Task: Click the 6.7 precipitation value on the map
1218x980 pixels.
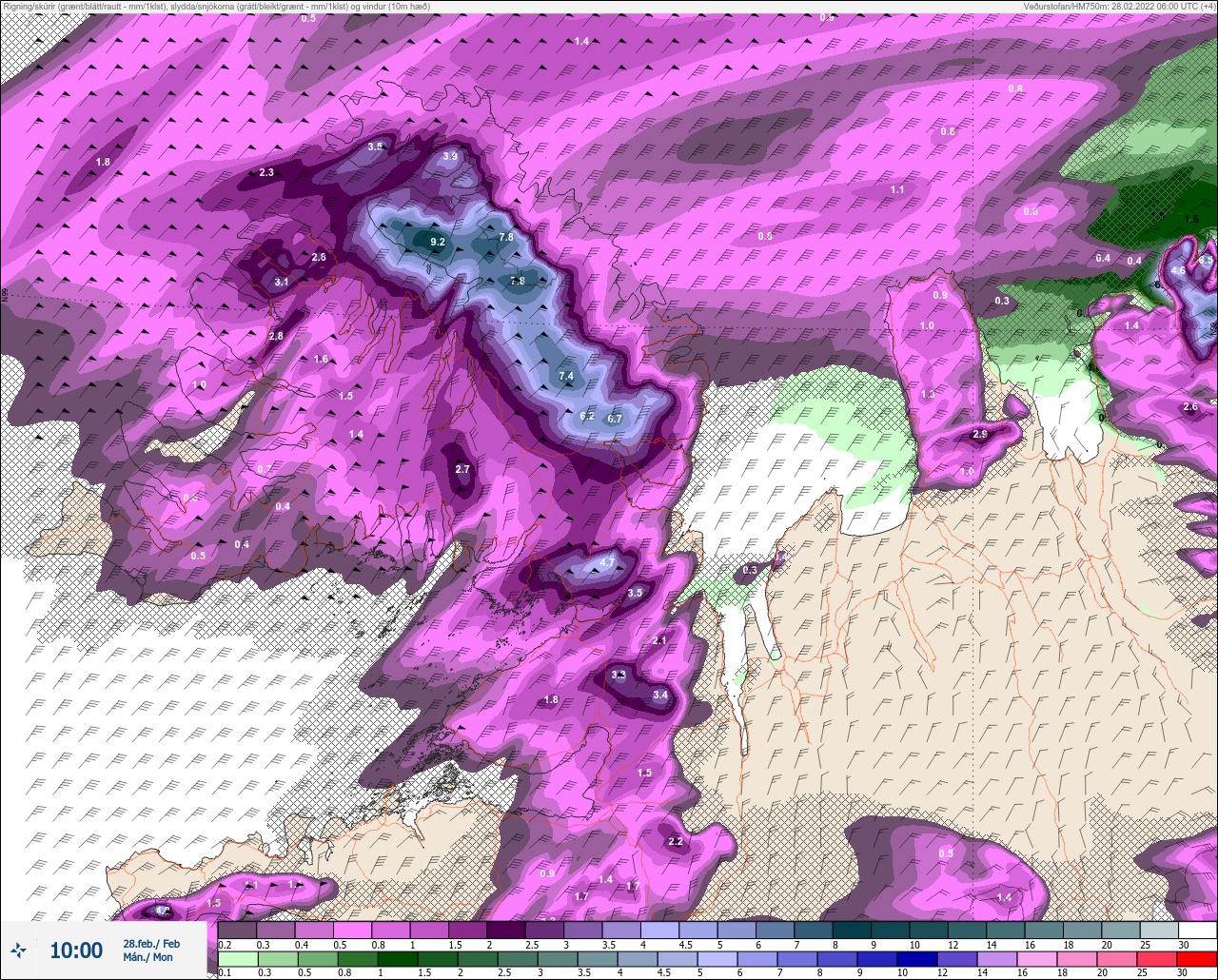Action: pyautogui.click(x=615, y=419)
